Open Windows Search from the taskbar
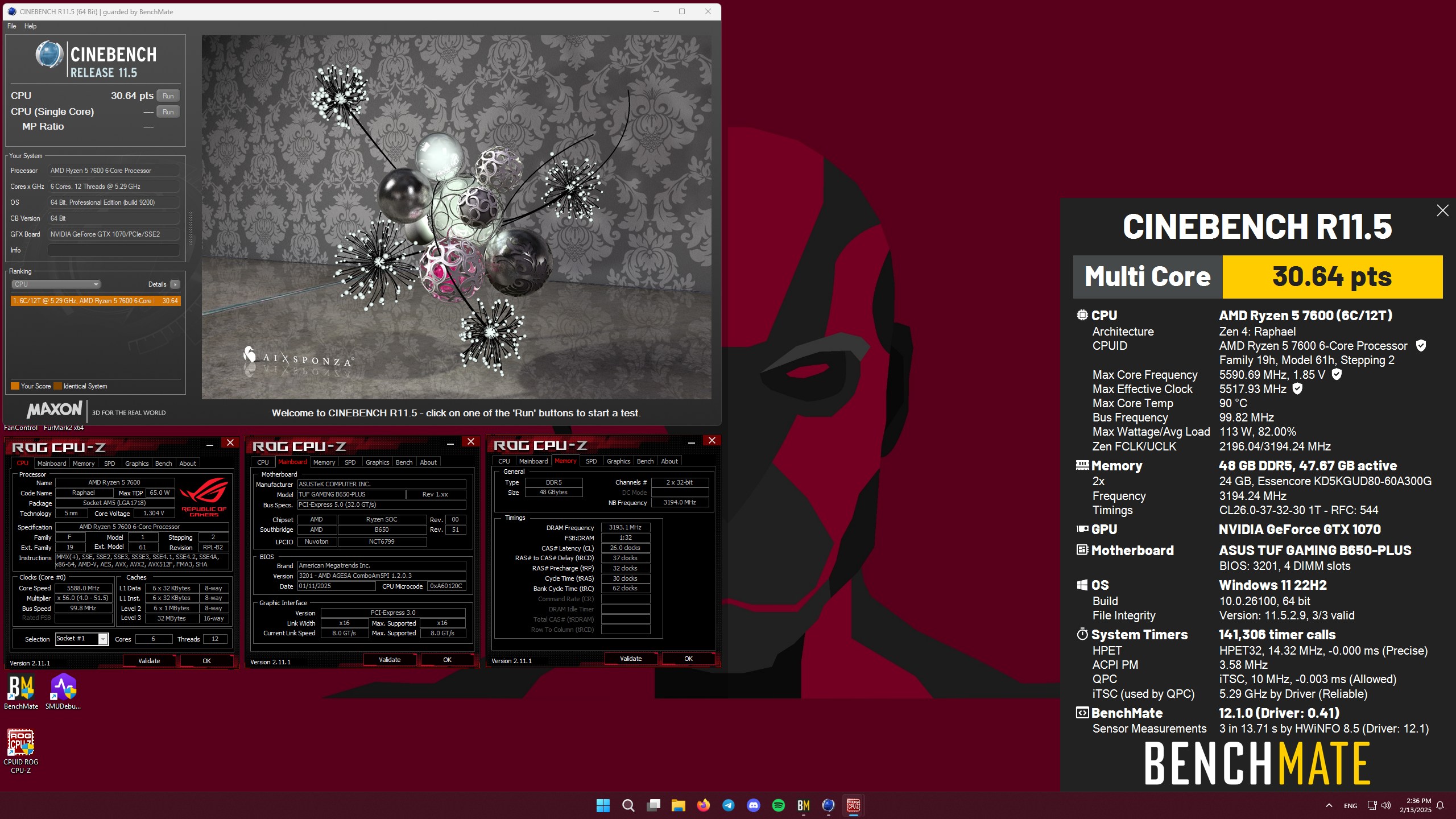The width and height of the screenshot is (1456, 819). pos(628,805)
